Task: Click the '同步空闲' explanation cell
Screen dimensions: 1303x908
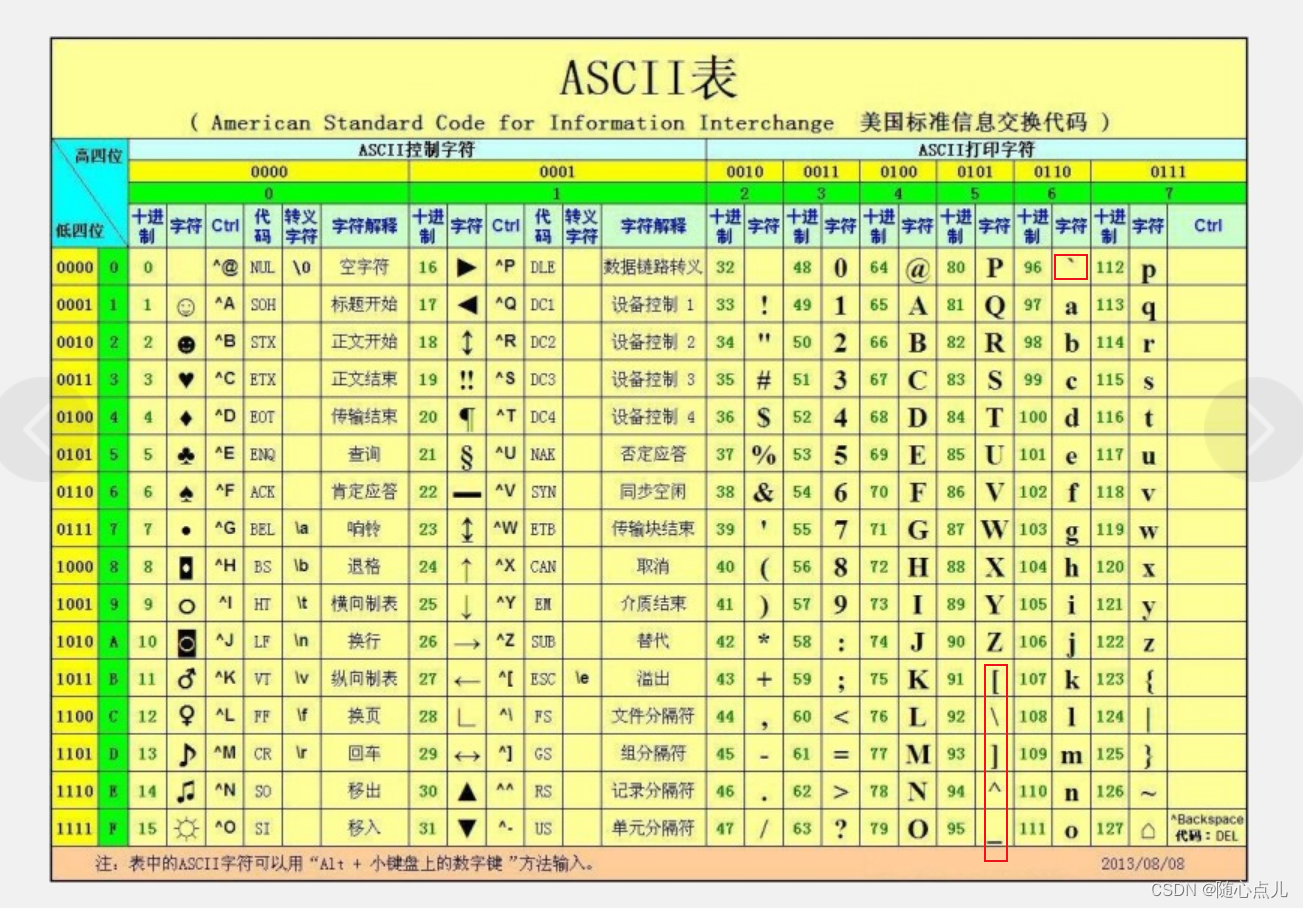Action: tap(653, 492)
